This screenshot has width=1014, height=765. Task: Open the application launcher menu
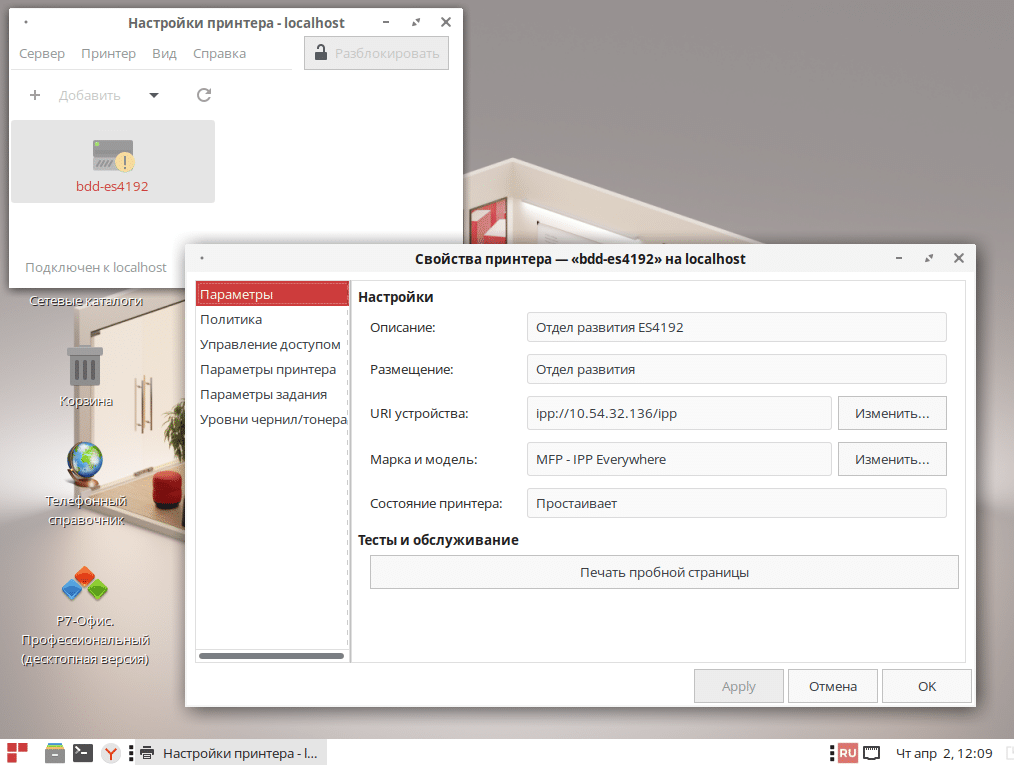(x=15, y=752)
